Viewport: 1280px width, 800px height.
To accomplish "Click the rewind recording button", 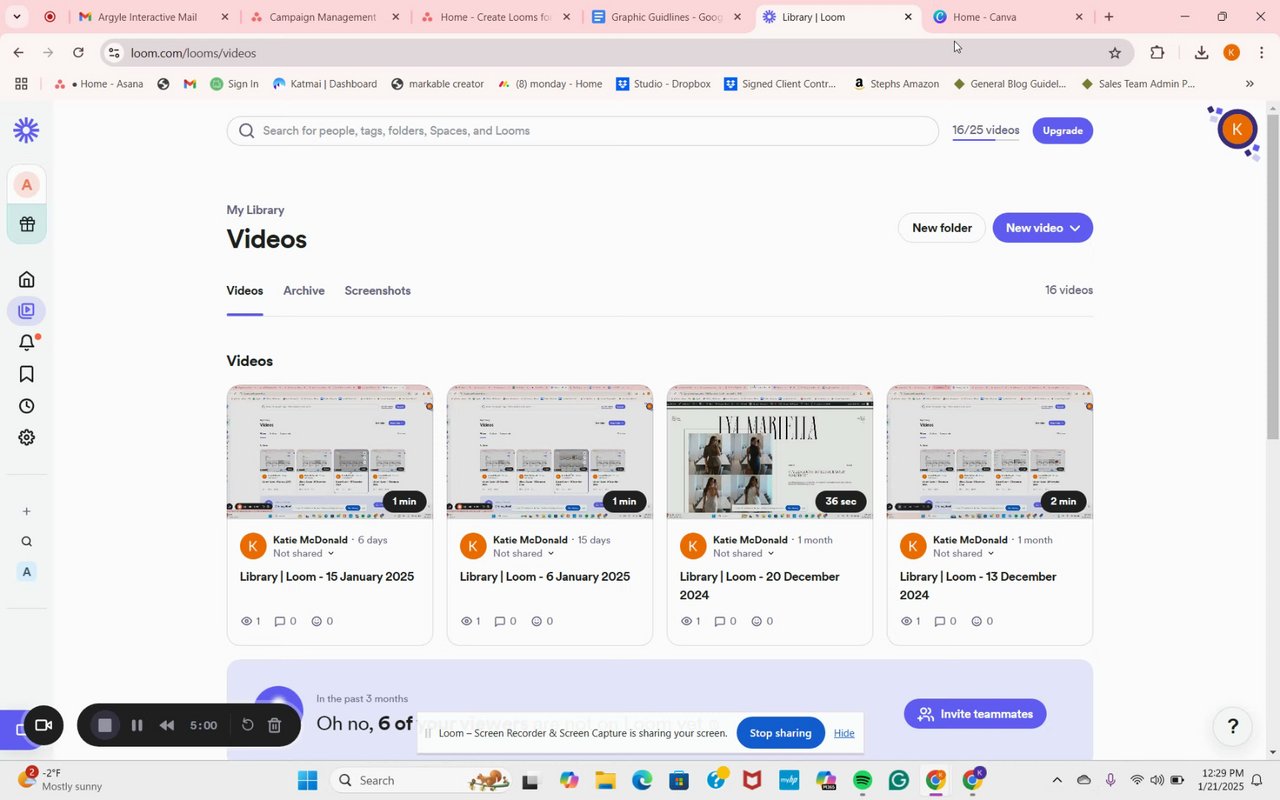I will coord(167,726).
